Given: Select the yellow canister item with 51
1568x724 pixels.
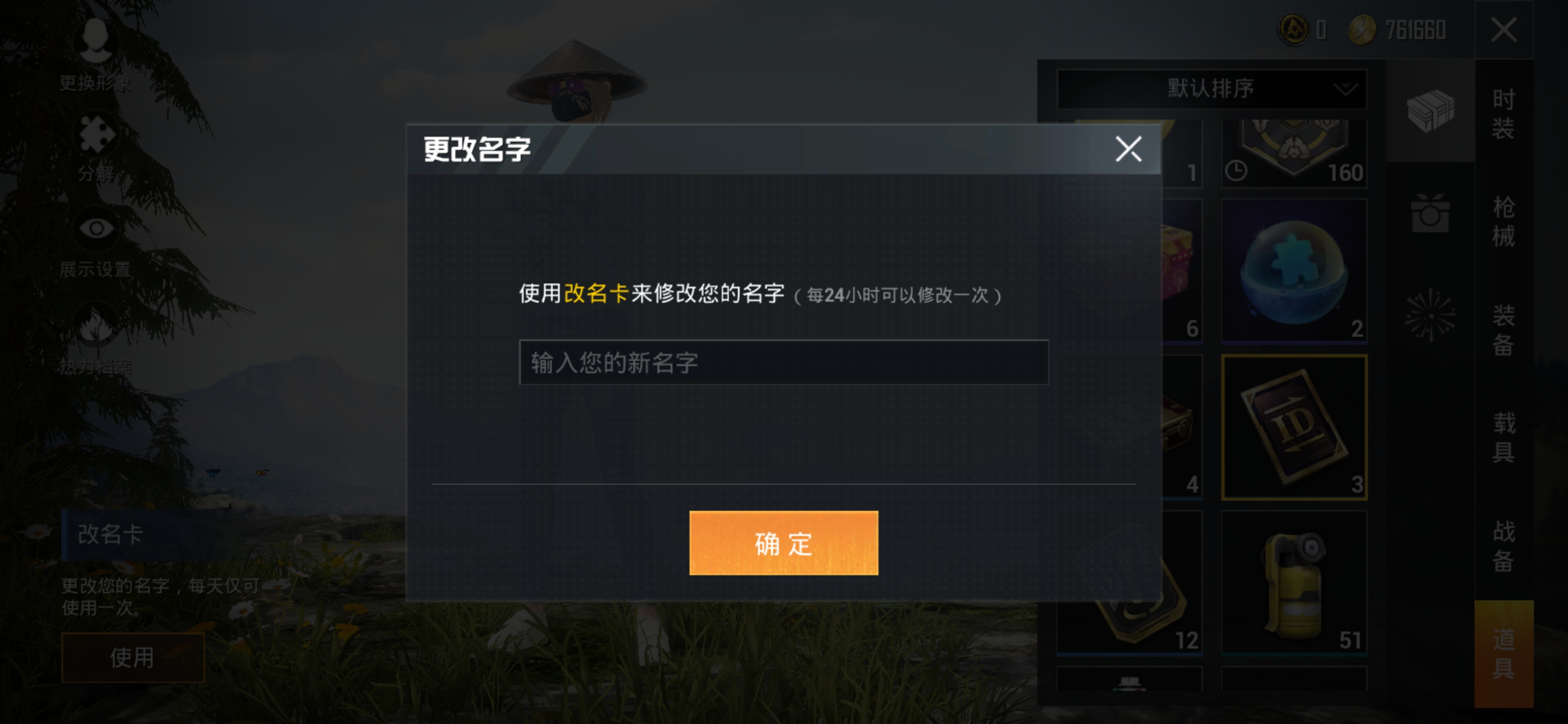Looking at the screenshot, I should click(x=1294, y=583).
